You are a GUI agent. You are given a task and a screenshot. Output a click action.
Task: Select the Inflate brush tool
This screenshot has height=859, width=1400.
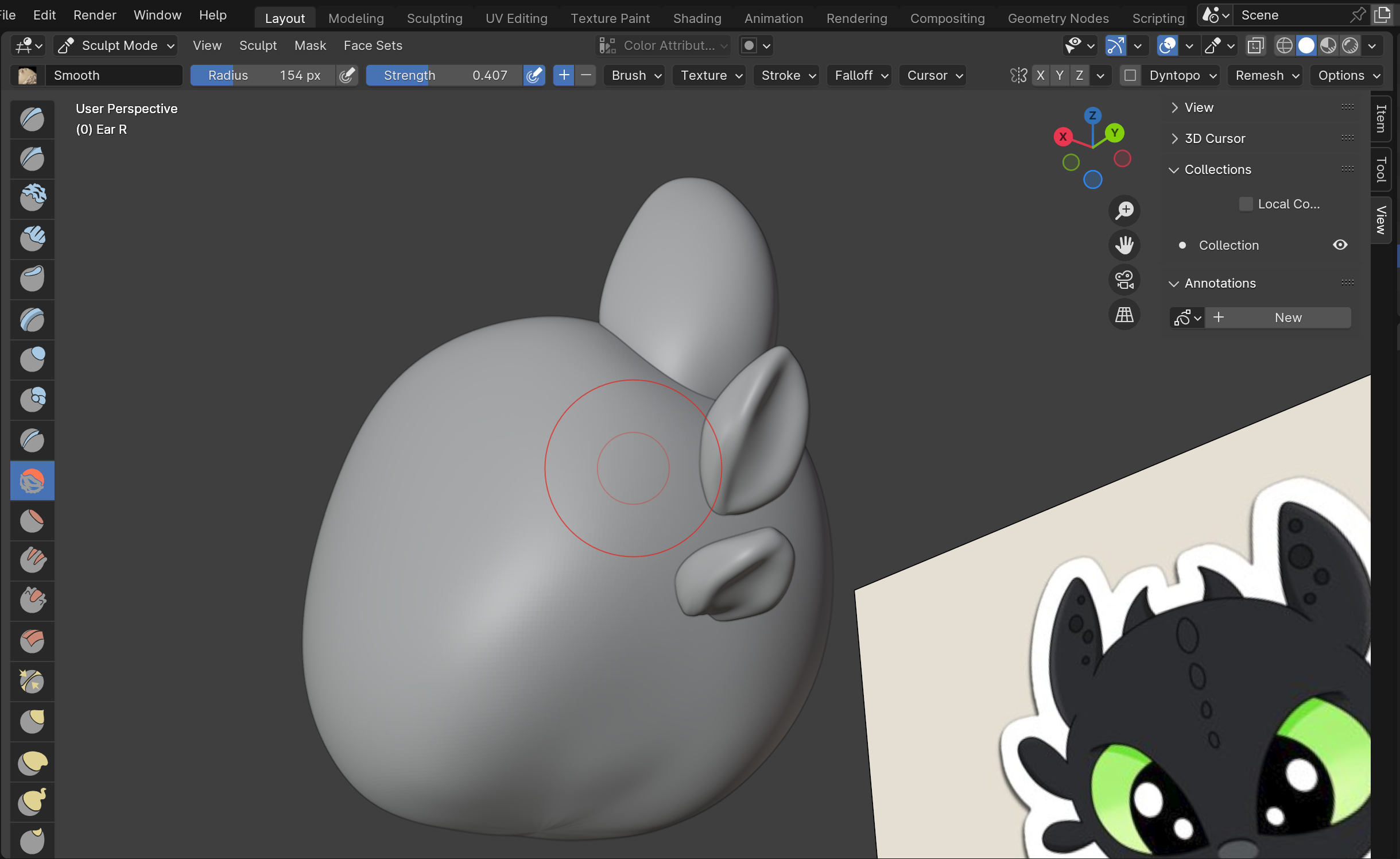pyautogui.click(x=32, y=360)
